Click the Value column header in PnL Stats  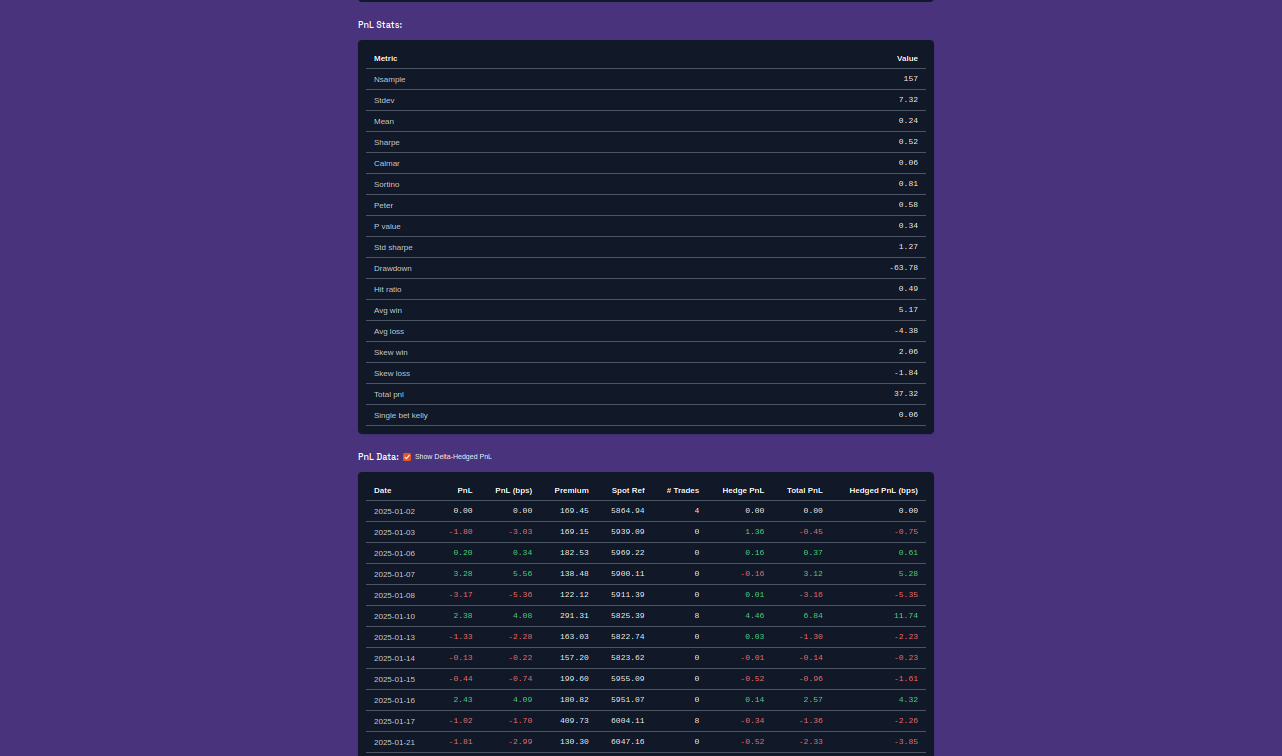coord(907,58)
